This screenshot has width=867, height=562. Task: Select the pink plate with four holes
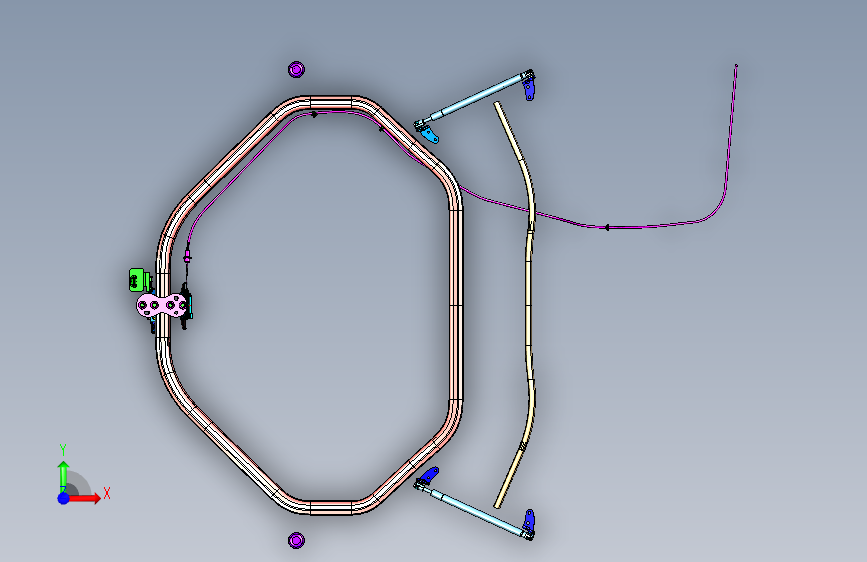pyautogui.click(x=161, y=305)
